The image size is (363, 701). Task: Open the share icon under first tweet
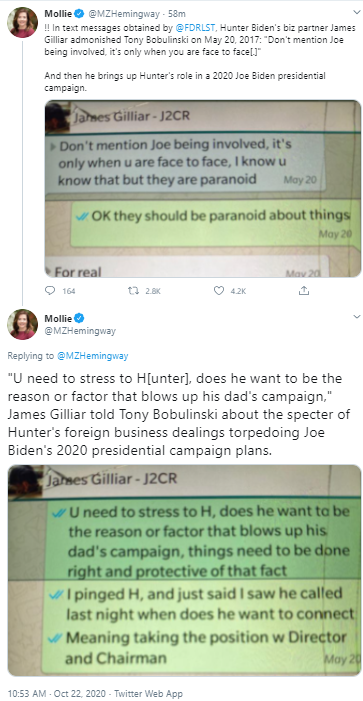pyautogui.click(x=304, y=291)
